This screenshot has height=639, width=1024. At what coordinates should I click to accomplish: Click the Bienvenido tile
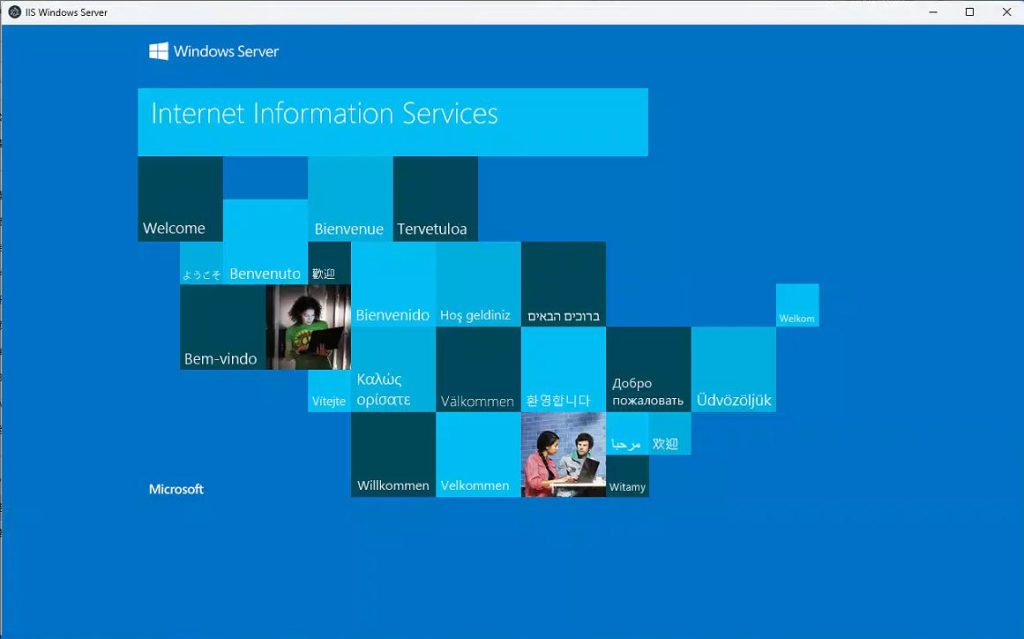[x=393, y=284]
